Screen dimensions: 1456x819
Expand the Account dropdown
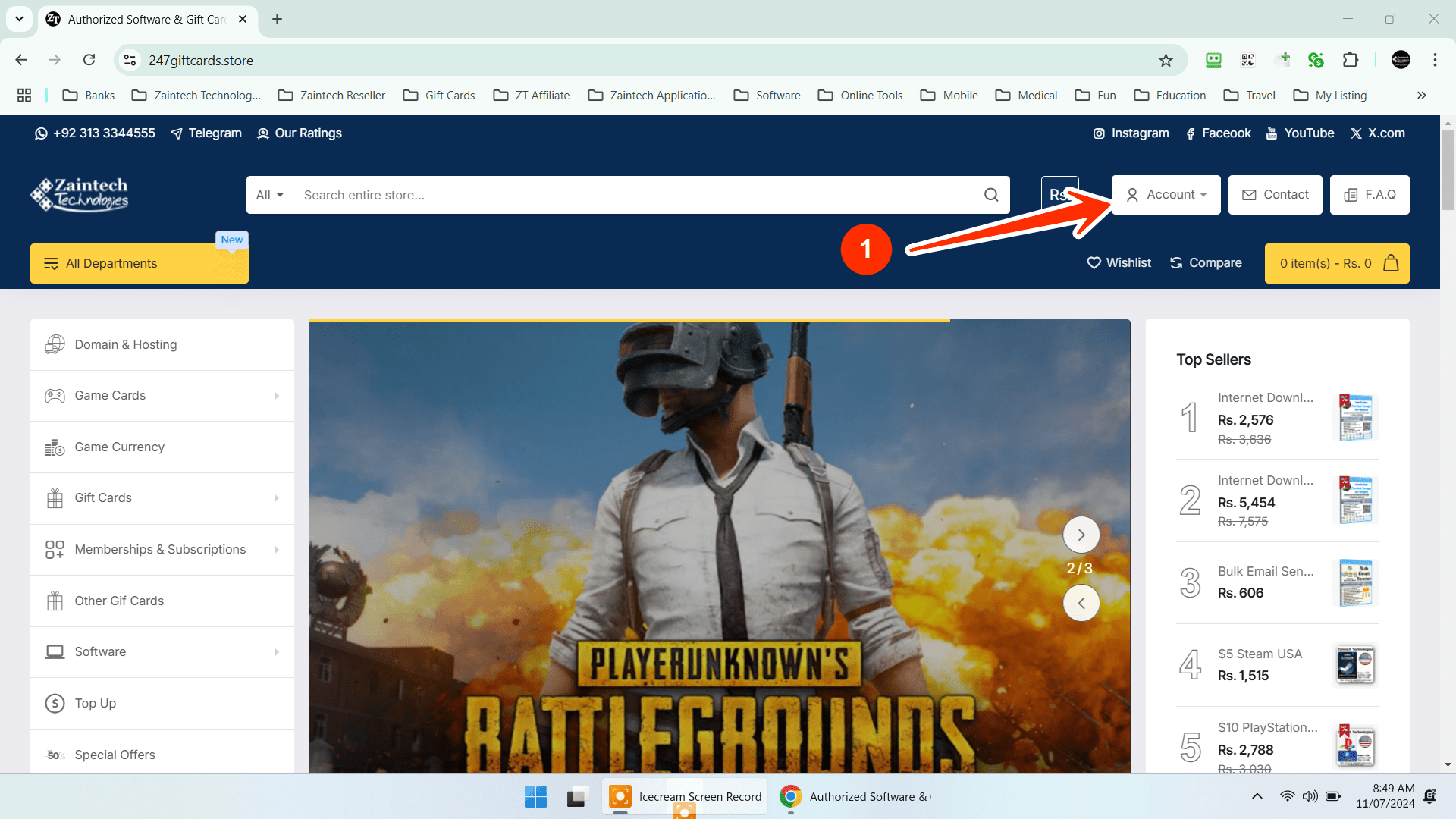1166,195
